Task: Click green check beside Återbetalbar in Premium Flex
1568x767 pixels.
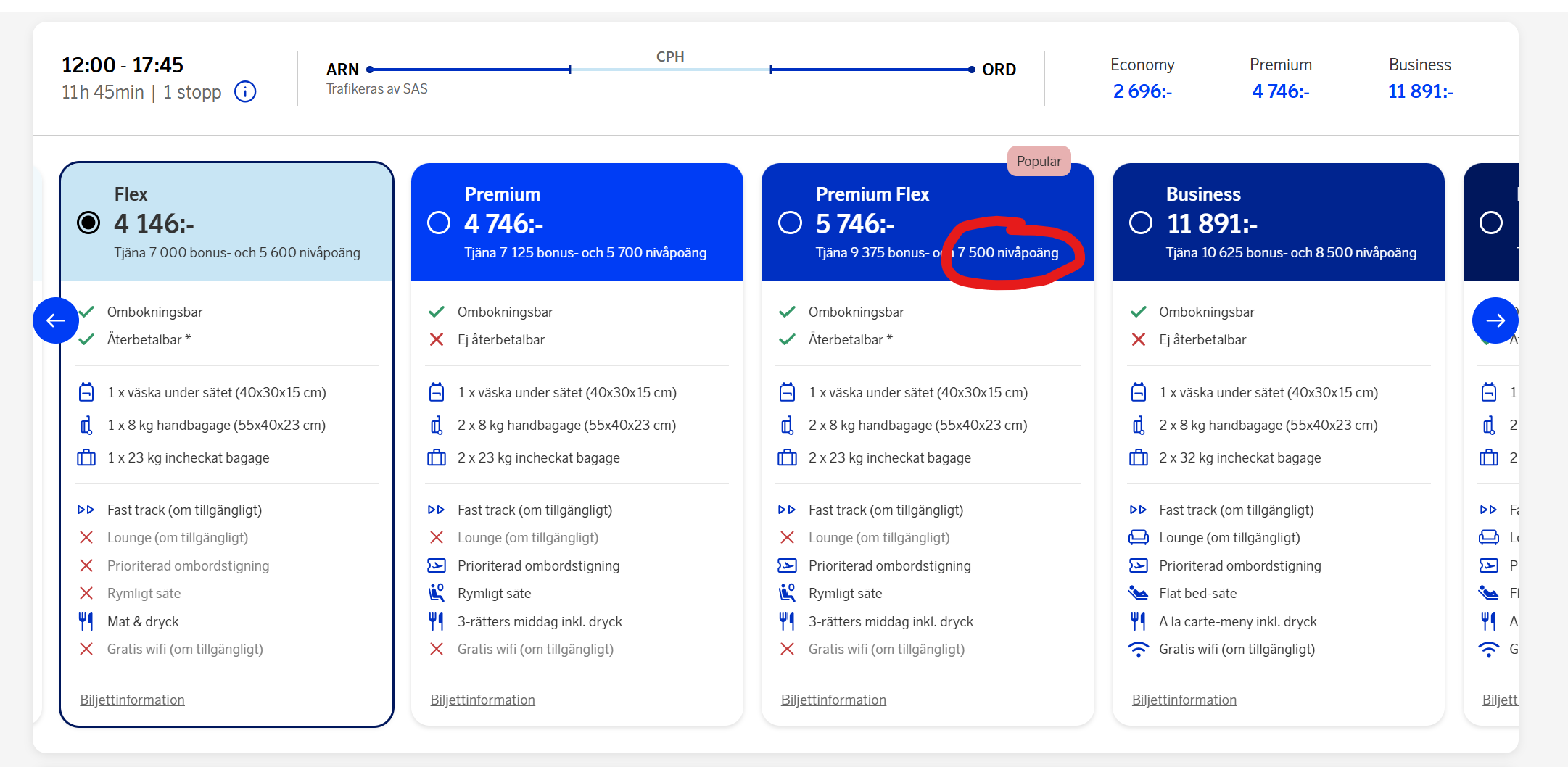Action: [x=787, y=339]
